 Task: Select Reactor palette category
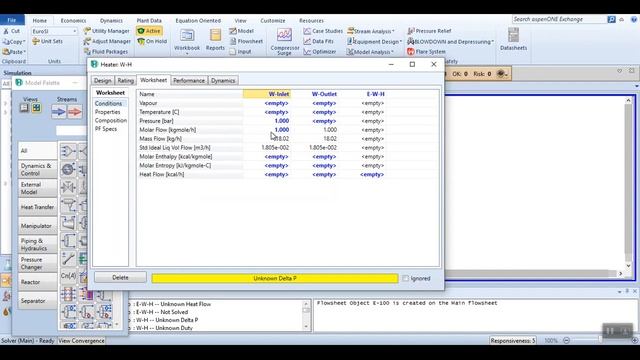(37, 282)
